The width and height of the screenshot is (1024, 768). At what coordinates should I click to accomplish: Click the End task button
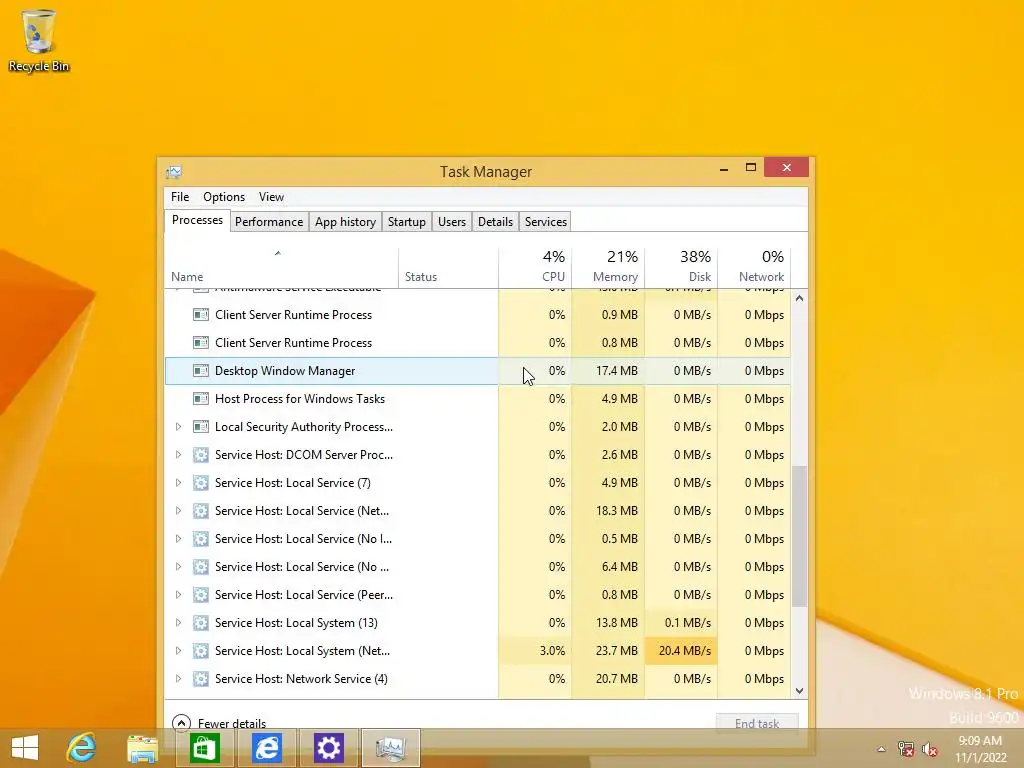click(x=757, y=723)
